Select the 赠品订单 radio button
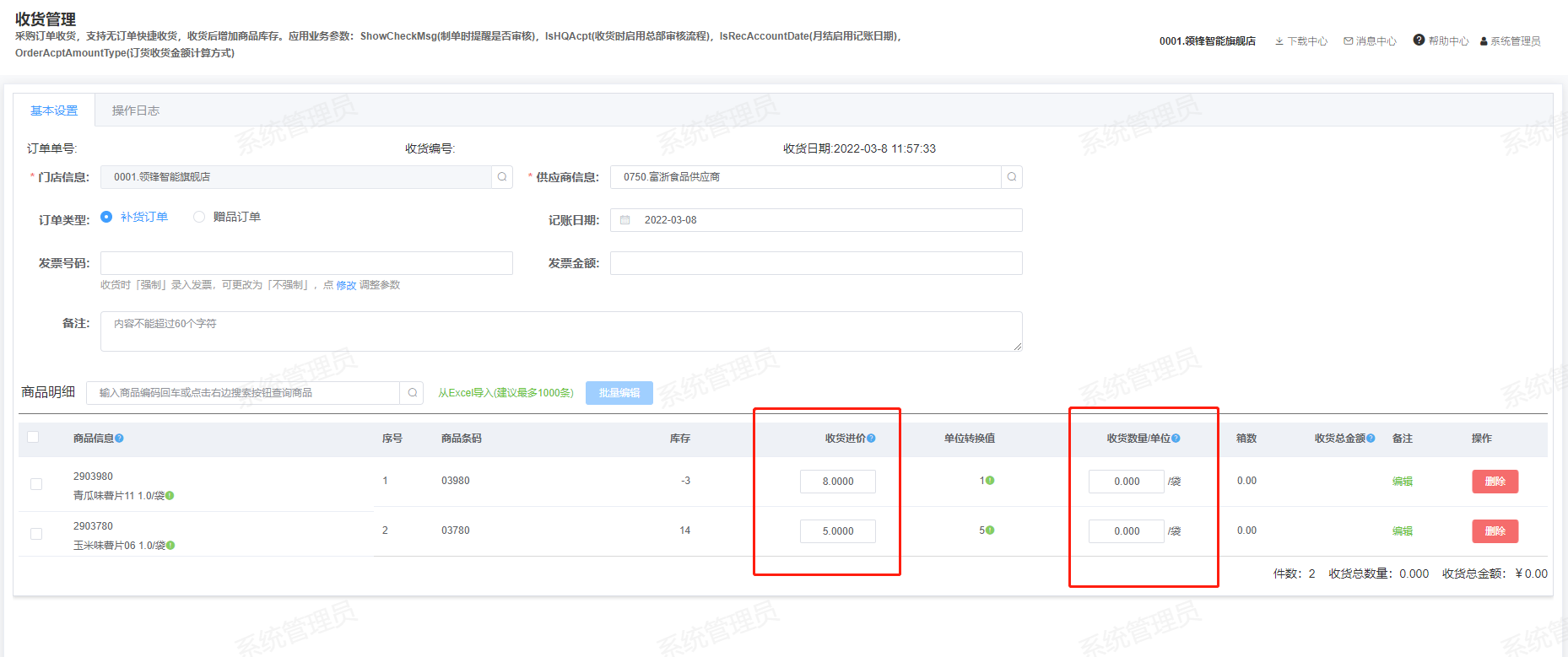 pyautogui.click(x=199, y=217)
